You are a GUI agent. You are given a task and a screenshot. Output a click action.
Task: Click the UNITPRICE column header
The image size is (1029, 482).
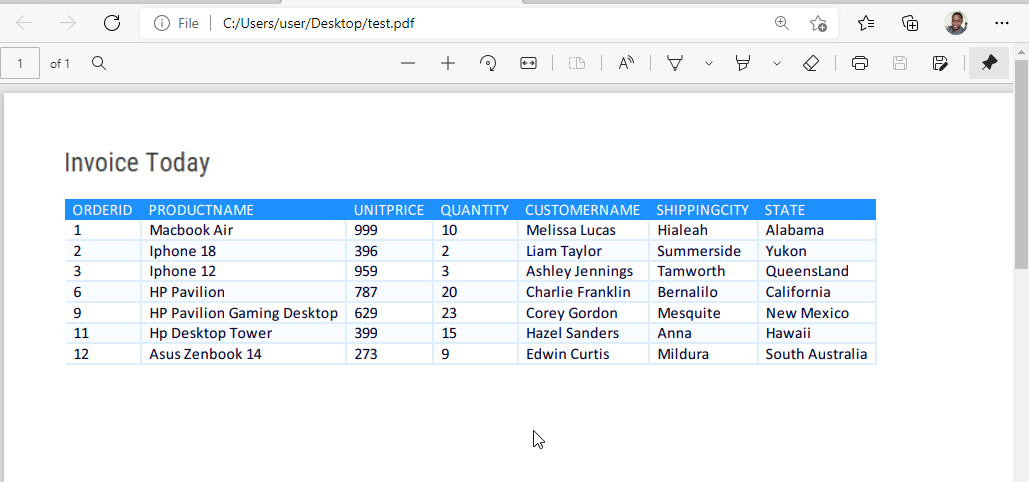[x=389, y=210]
